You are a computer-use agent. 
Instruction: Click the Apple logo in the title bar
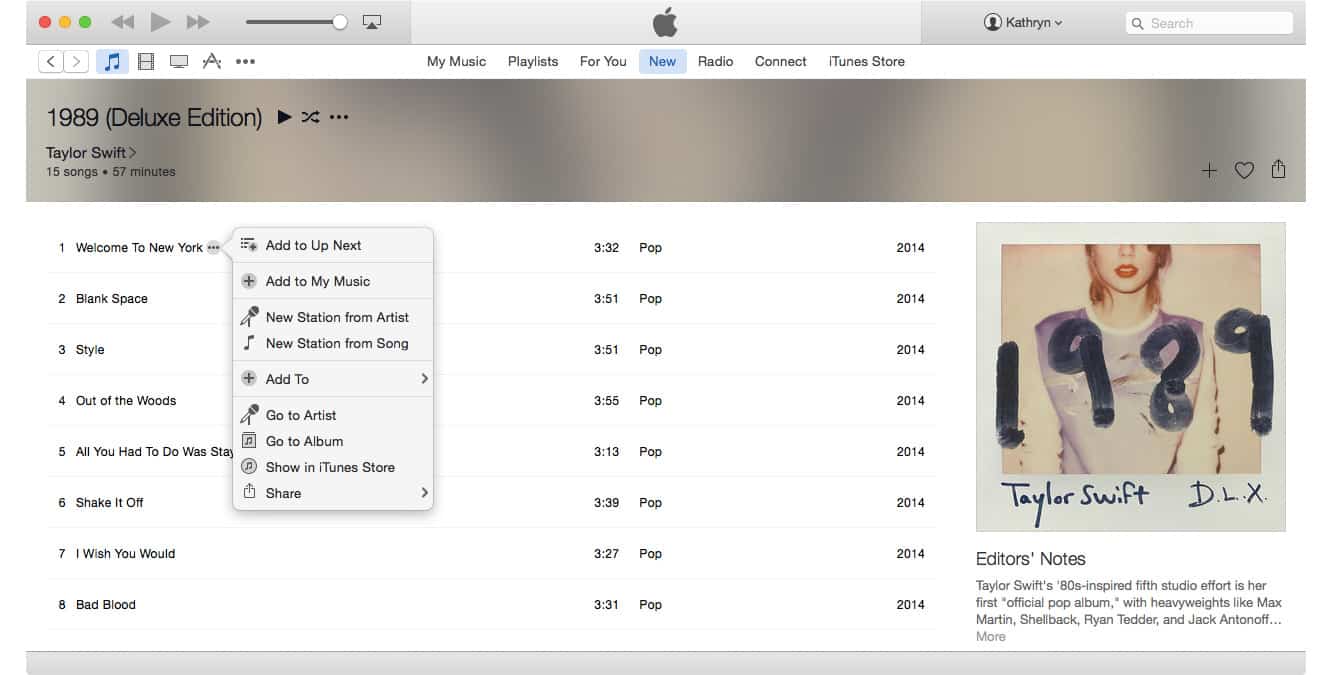click(665, 22)
